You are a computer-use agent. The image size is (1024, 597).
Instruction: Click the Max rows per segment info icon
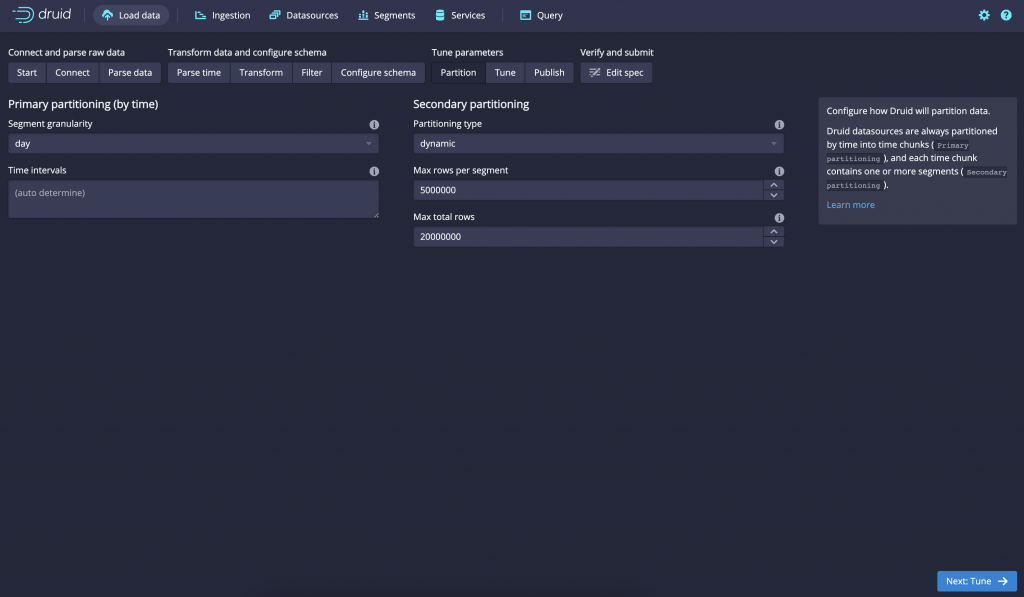click(779, 171)
